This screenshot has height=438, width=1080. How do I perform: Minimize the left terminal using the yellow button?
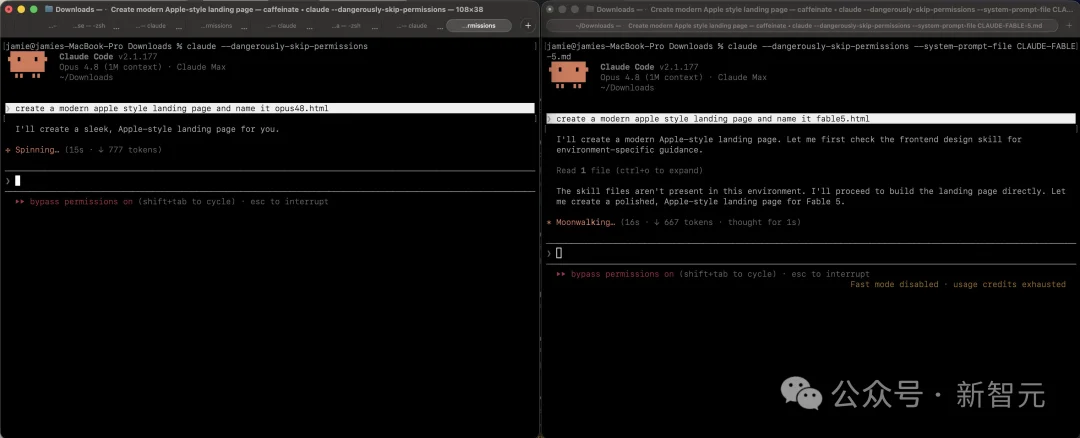coord(21,10)
